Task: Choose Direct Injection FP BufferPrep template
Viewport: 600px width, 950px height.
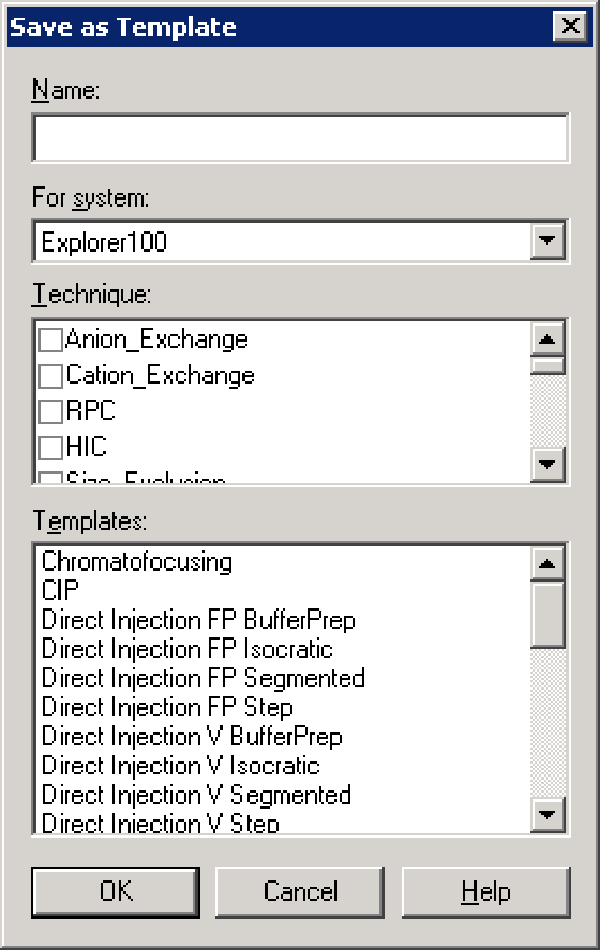Action: pyautogui.click(x=199, y=620)
